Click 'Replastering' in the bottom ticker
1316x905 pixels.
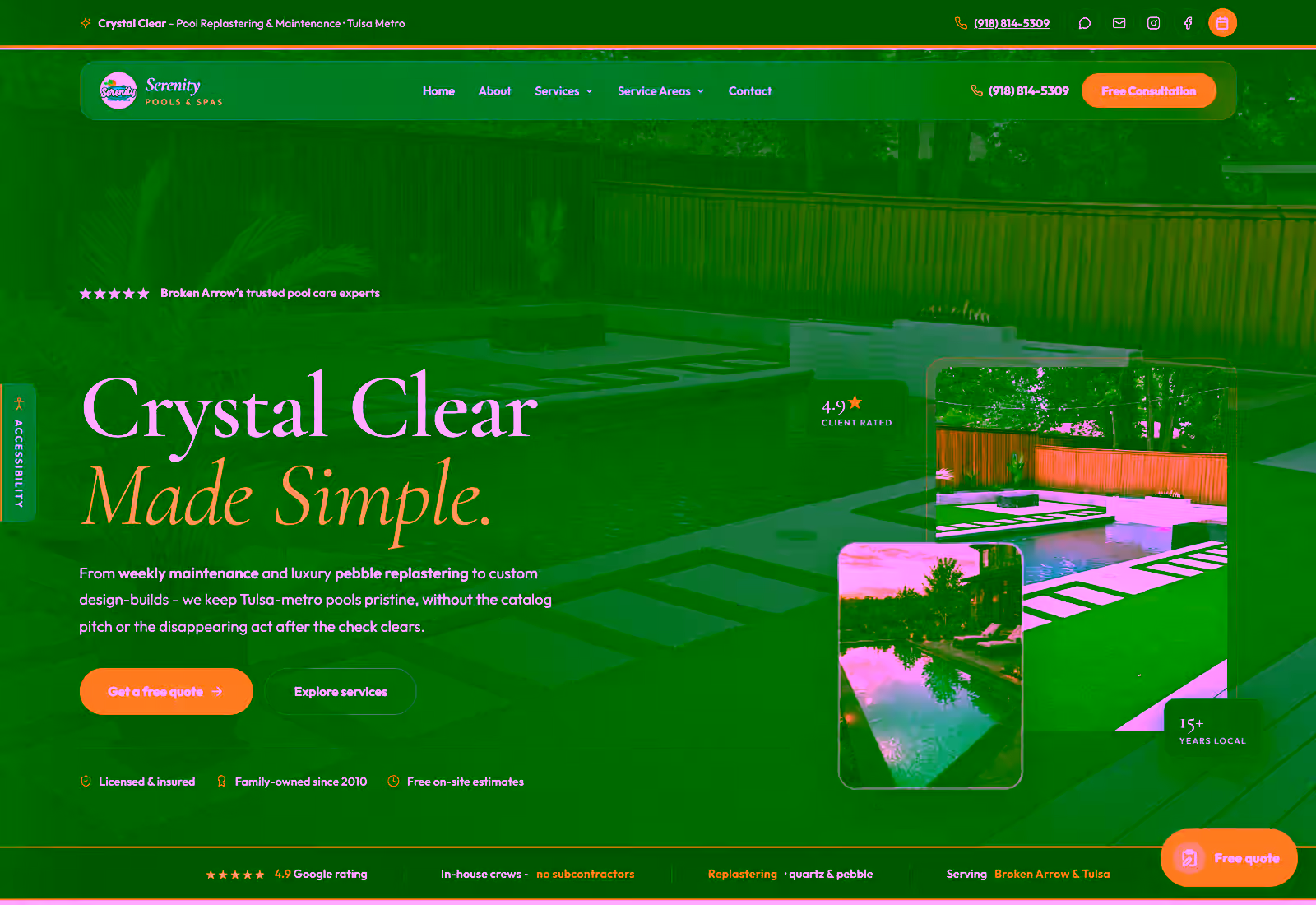coord(742,874)
